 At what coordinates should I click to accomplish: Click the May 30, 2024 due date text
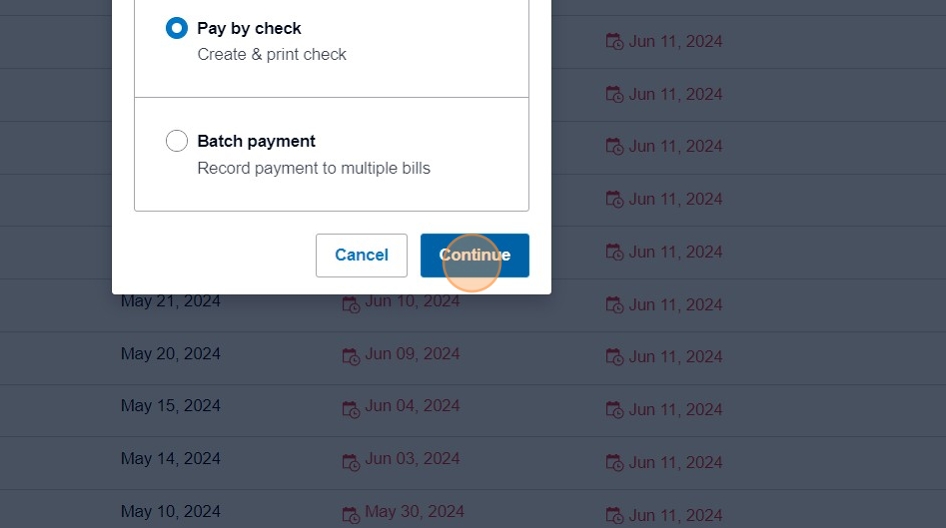click(412, 512)
